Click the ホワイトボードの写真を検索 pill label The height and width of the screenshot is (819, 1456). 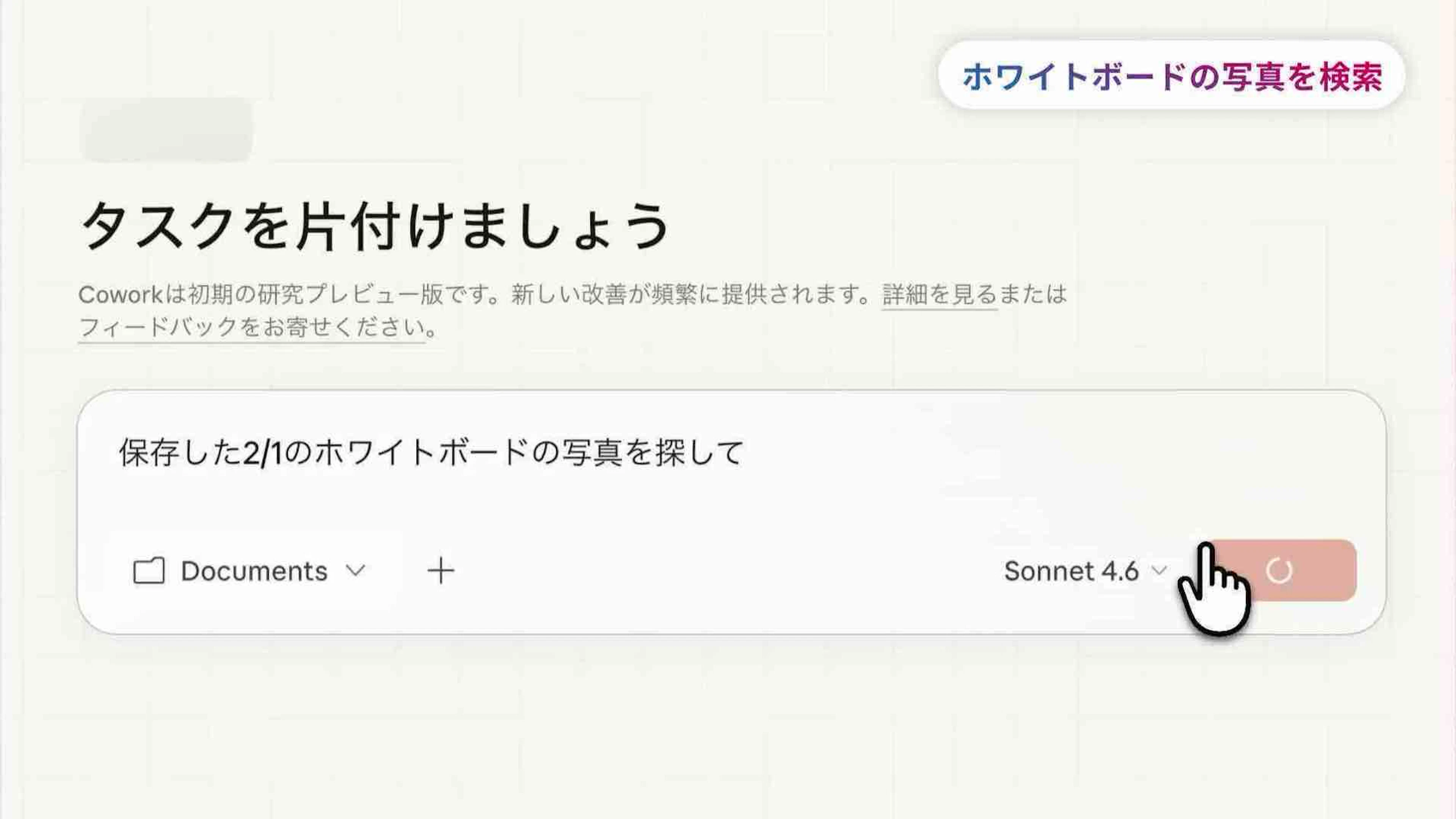[1172, 76]
